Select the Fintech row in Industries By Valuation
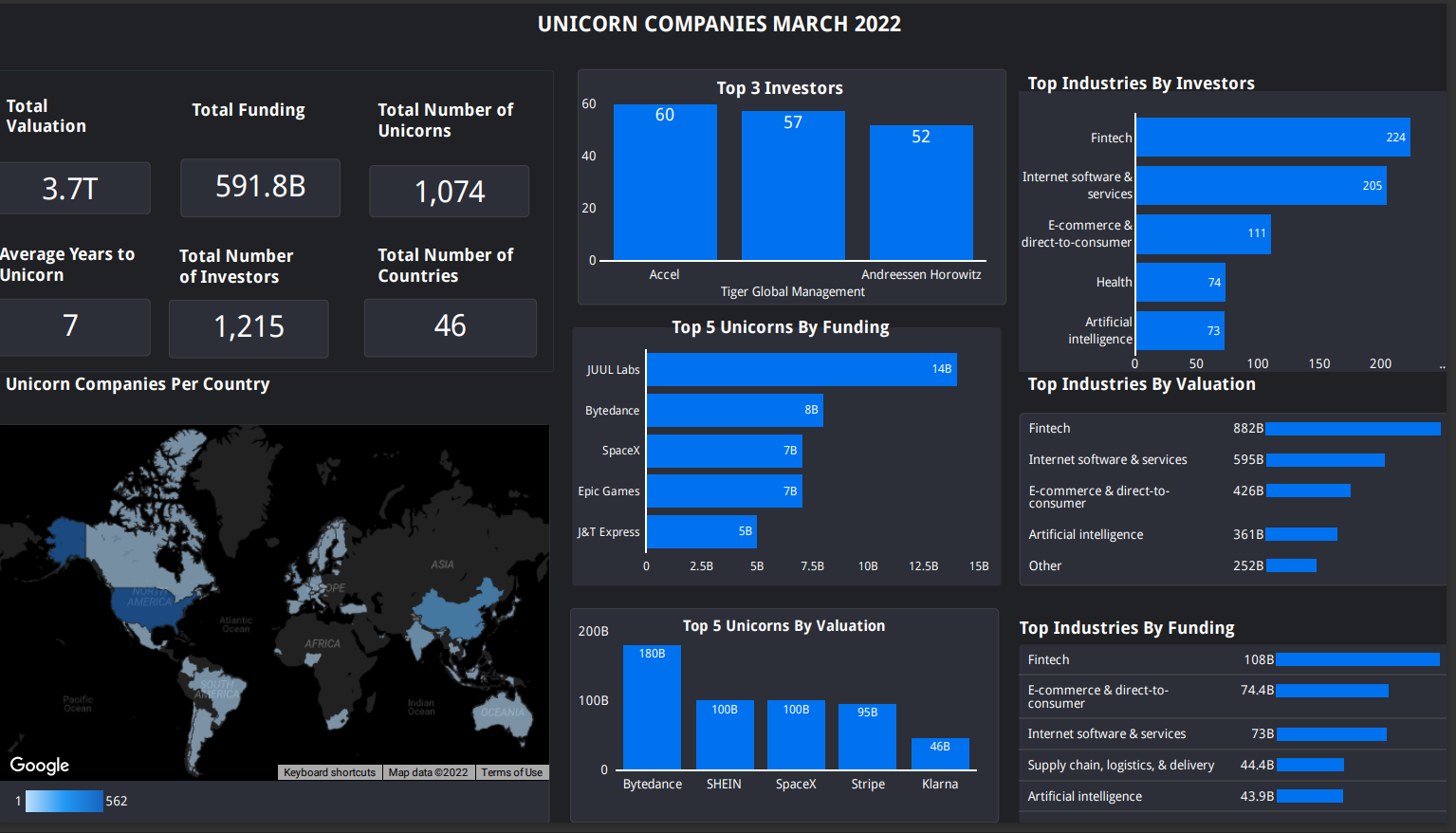Screen dimensions: 1456x833 click(x=1233, y=429)
